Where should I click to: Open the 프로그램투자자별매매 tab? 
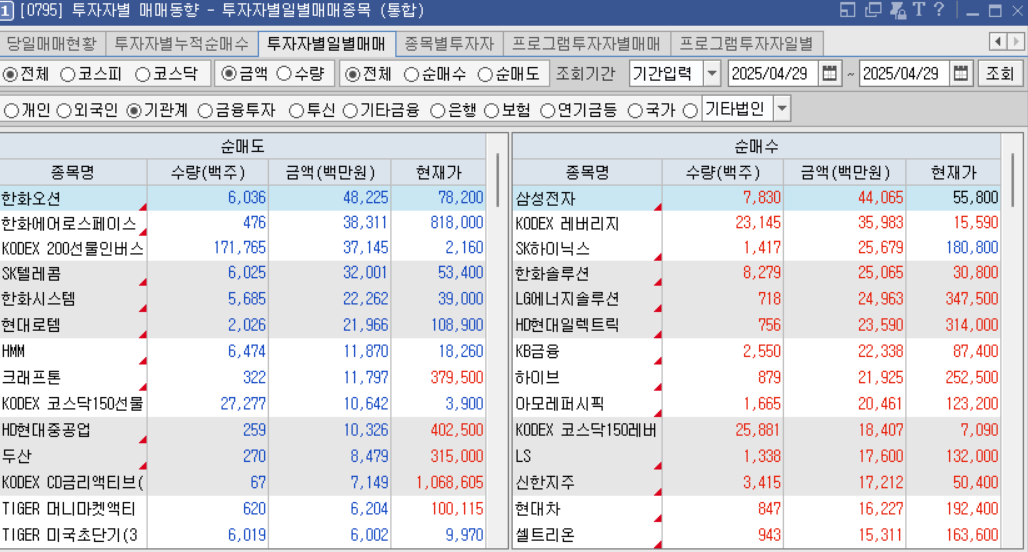pyautogui.click(x=586, y=44)
